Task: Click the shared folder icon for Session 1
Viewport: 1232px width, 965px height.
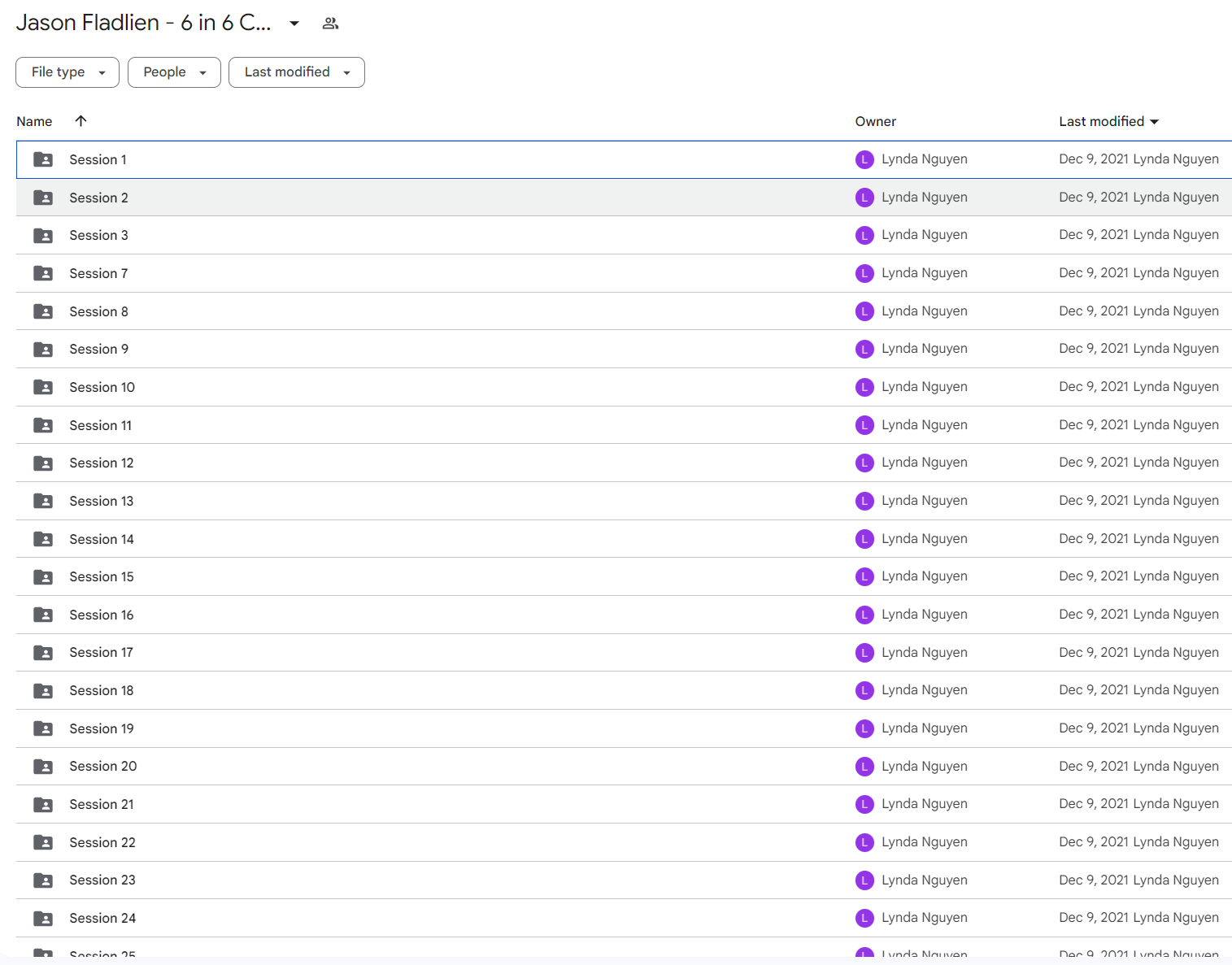Action: [43, 159]
